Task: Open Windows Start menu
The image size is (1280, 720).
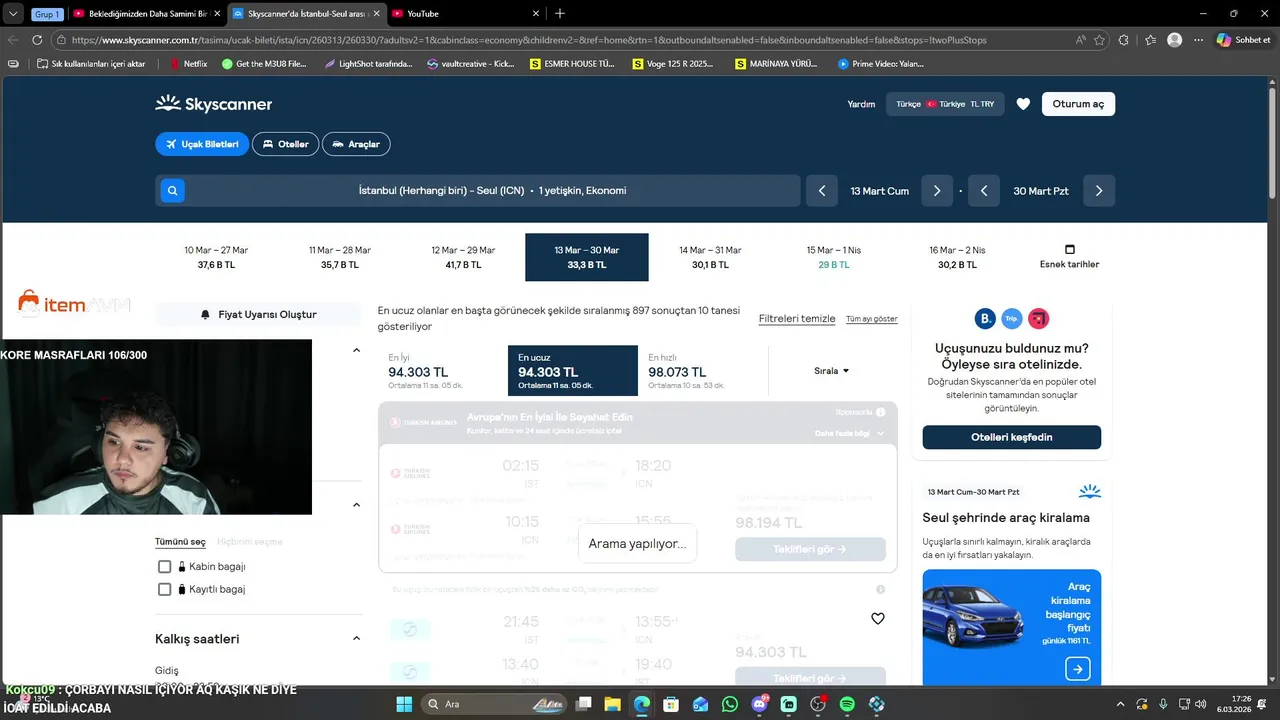Action: [x=404, y=704]
